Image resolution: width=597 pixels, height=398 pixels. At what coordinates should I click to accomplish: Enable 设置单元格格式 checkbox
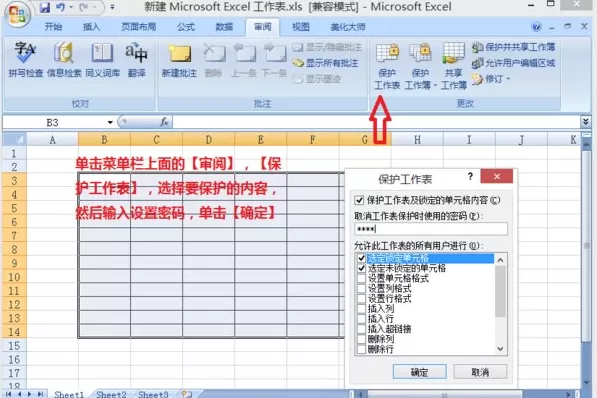point(361,278)
